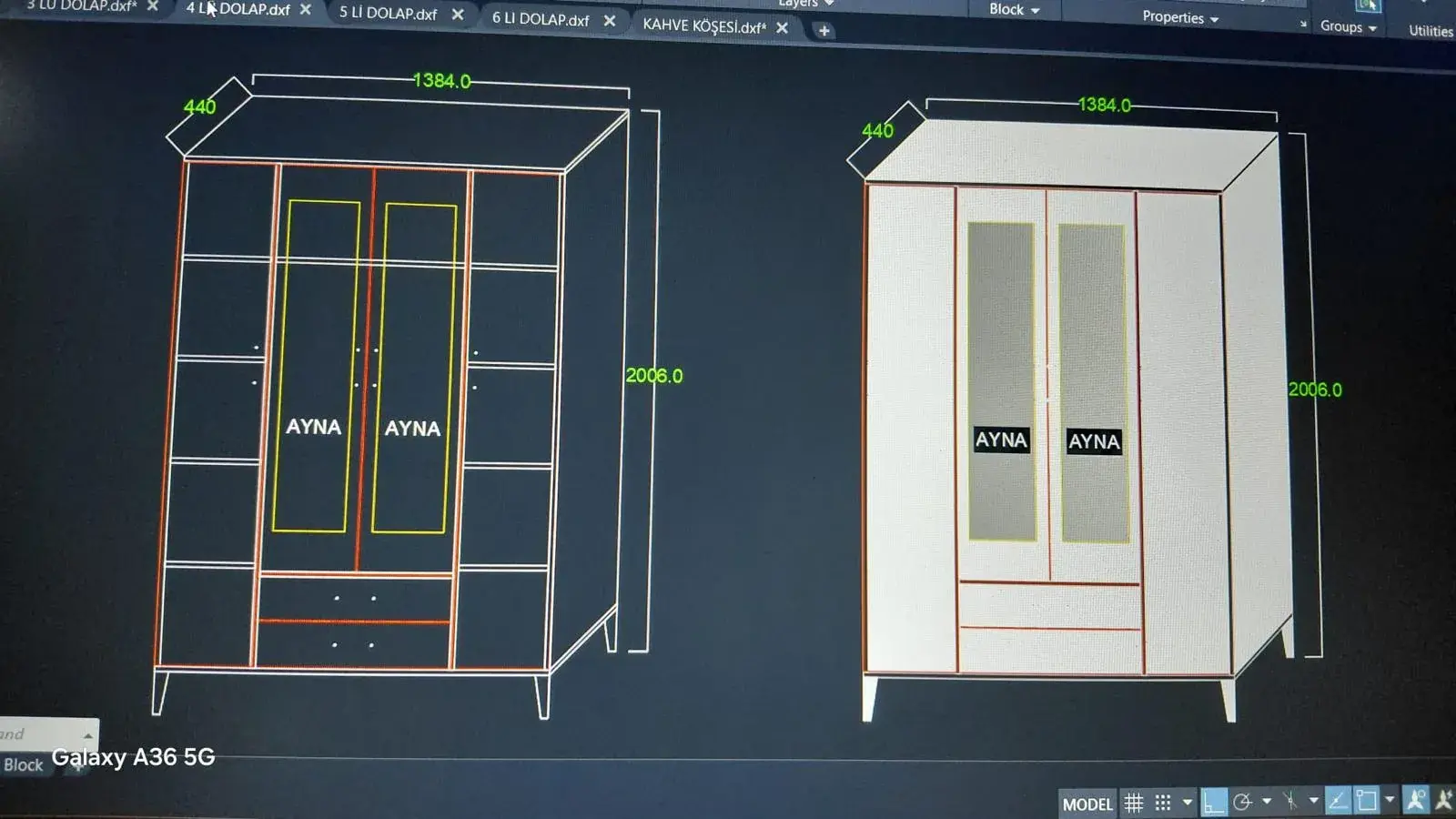Toggle snap mode dotted grid icon
Screen dimensions: 1456x819
1163,803
